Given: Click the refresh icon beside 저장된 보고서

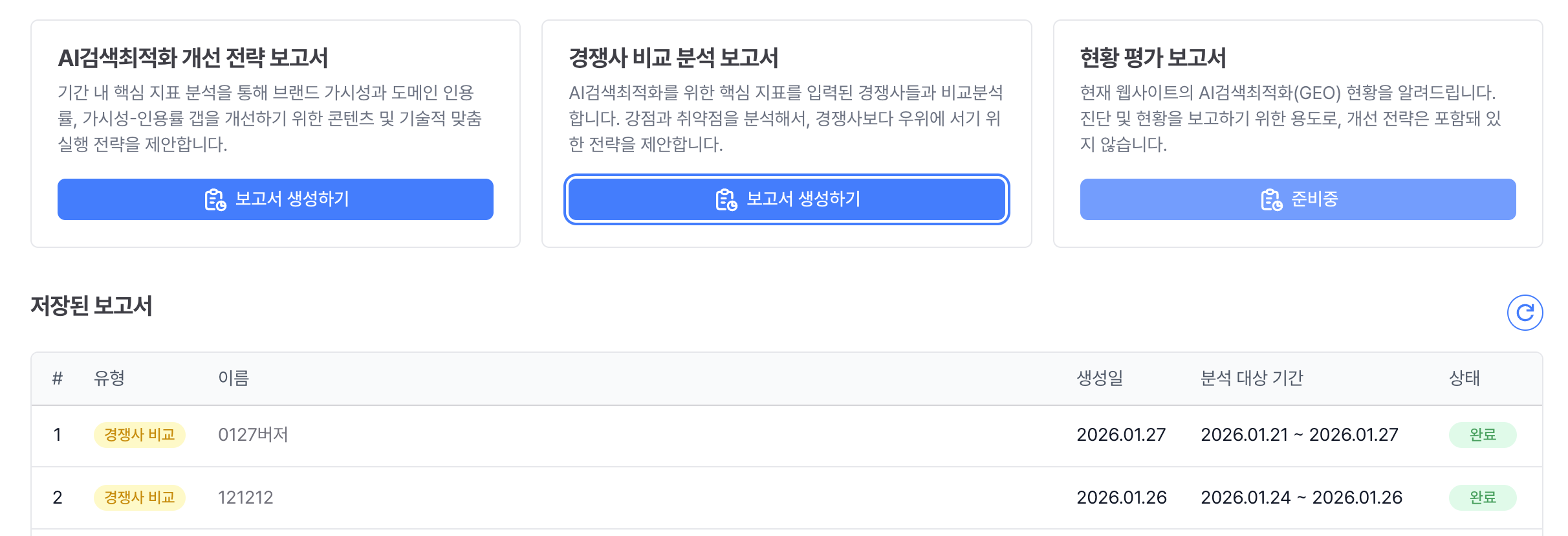Looking at the screenshot, I should 1525,313.
